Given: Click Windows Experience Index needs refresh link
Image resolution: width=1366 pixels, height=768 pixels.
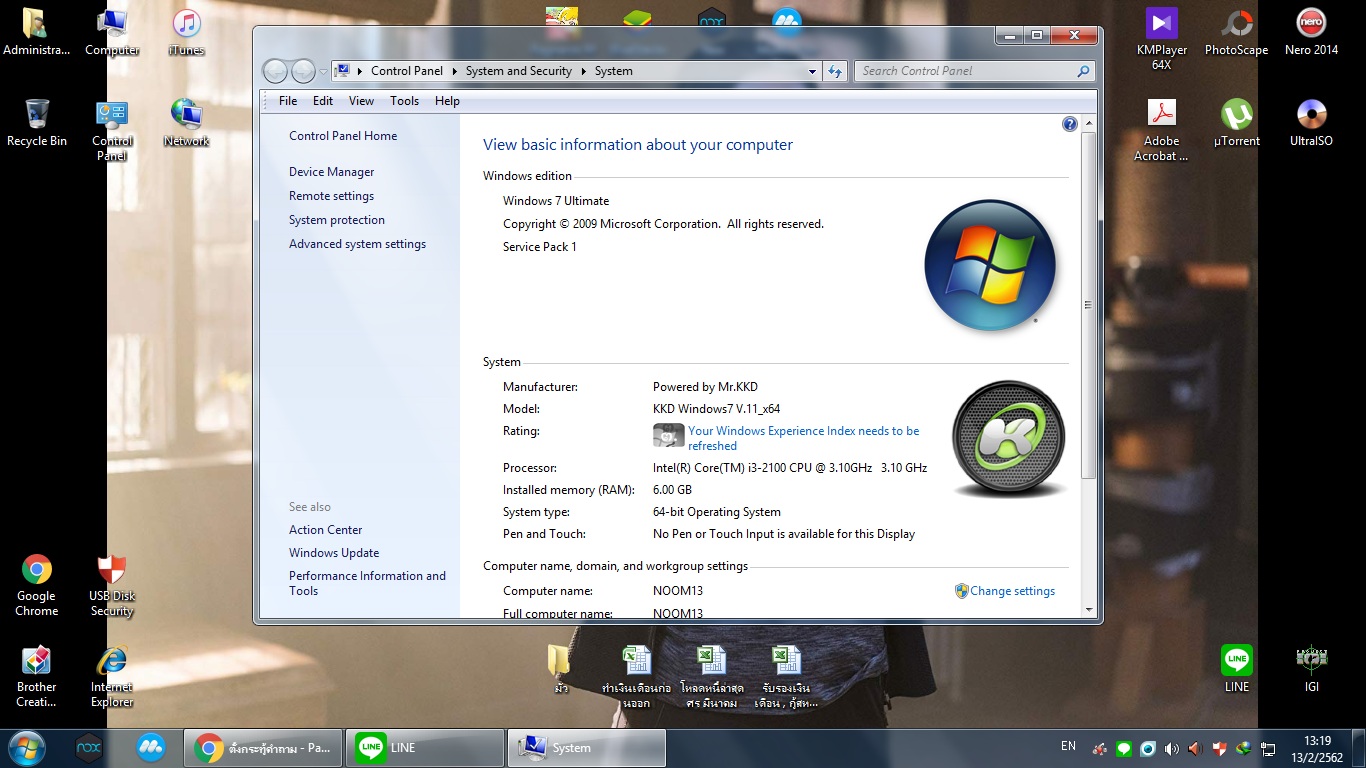Looking at the screenshot, I should [803, 438].
